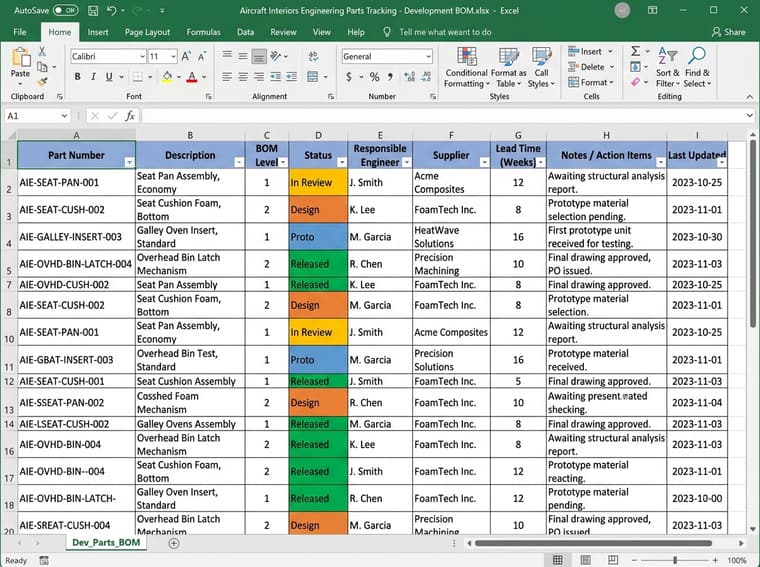This screenshot has width=760, height=567.
Task: Switch to the Data tab
Action: [245, 32]
